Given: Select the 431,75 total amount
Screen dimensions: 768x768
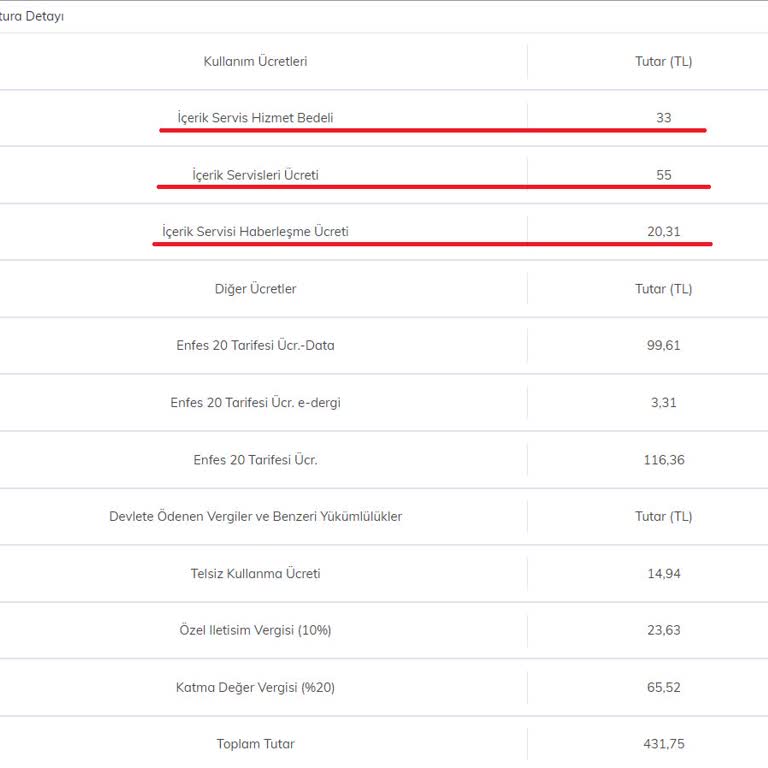Looking at the screenshot, I should pyautogui.click(x=663, y=744).
